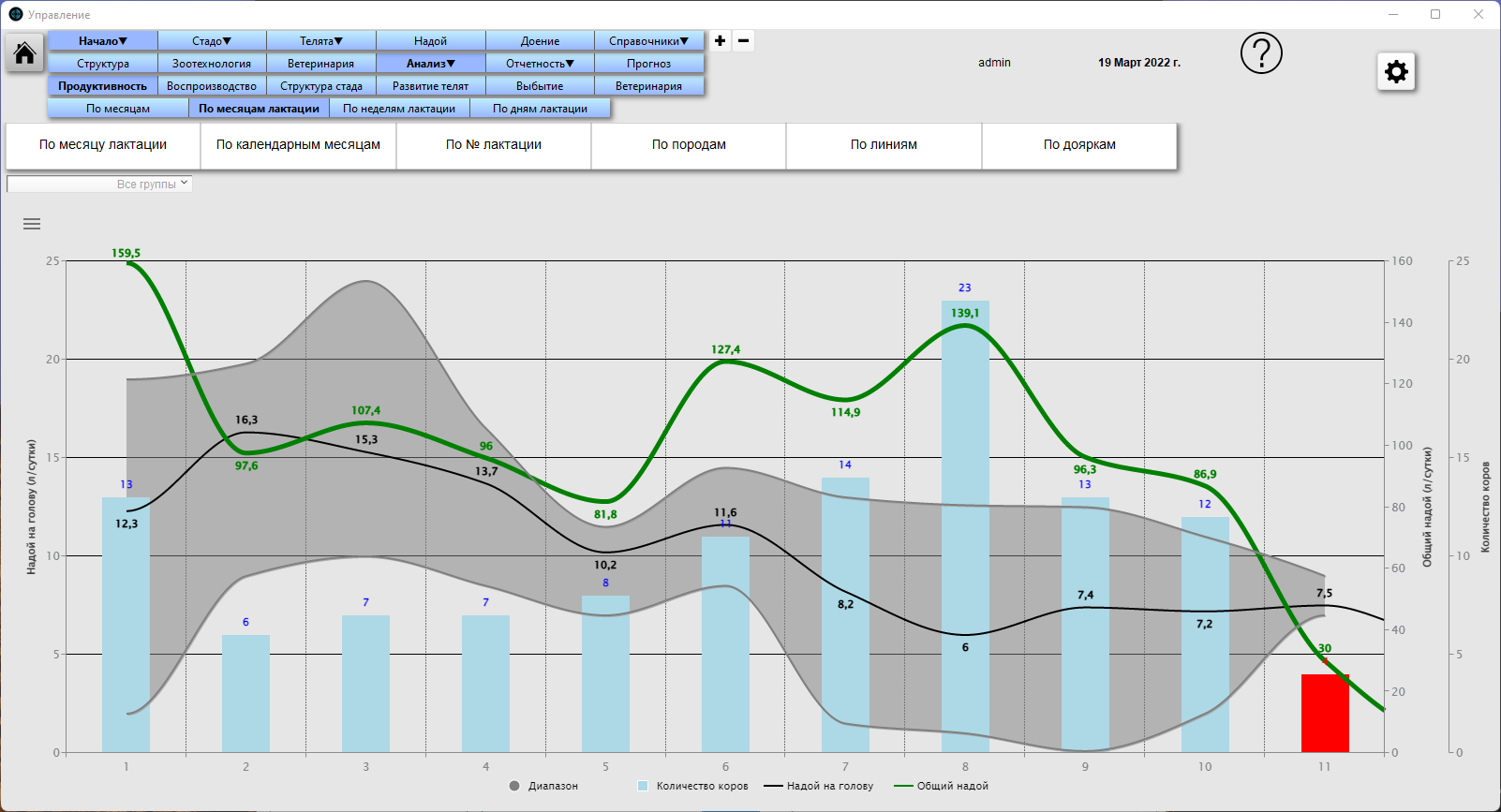Click the 86,9 data label

[1205, 474]
